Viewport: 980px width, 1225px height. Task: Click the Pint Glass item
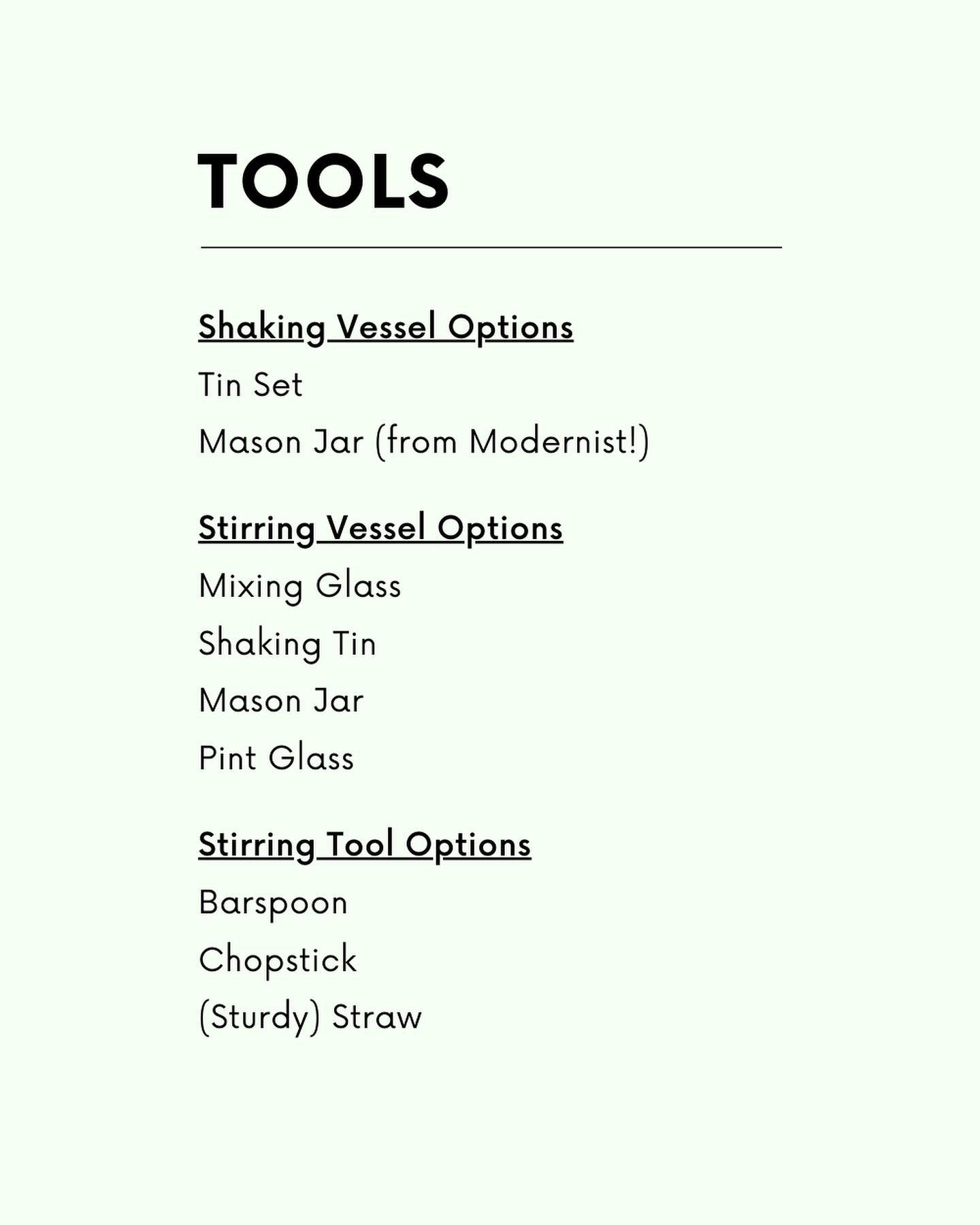(276, 758)
